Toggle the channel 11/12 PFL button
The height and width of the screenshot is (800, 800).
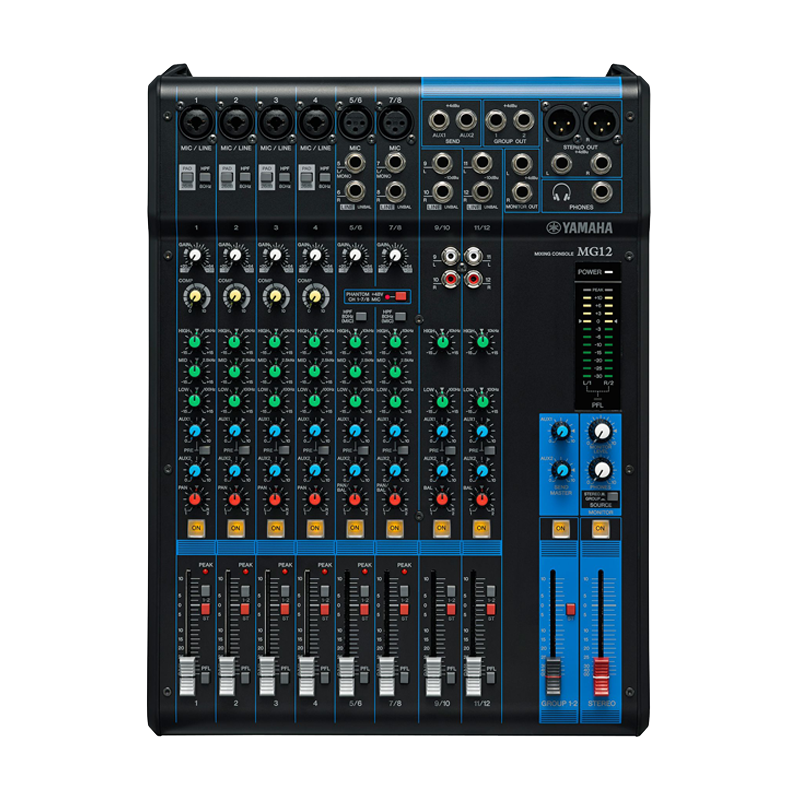pos(491,678)
